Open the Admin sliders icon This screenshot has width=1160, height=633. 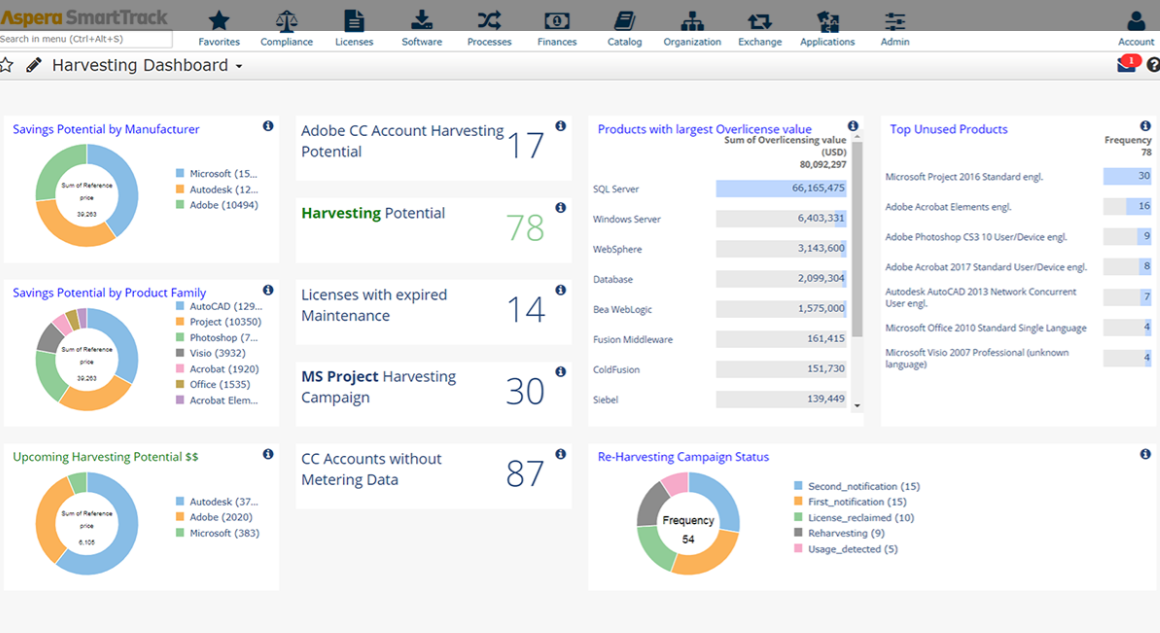[x=895, y=21]
